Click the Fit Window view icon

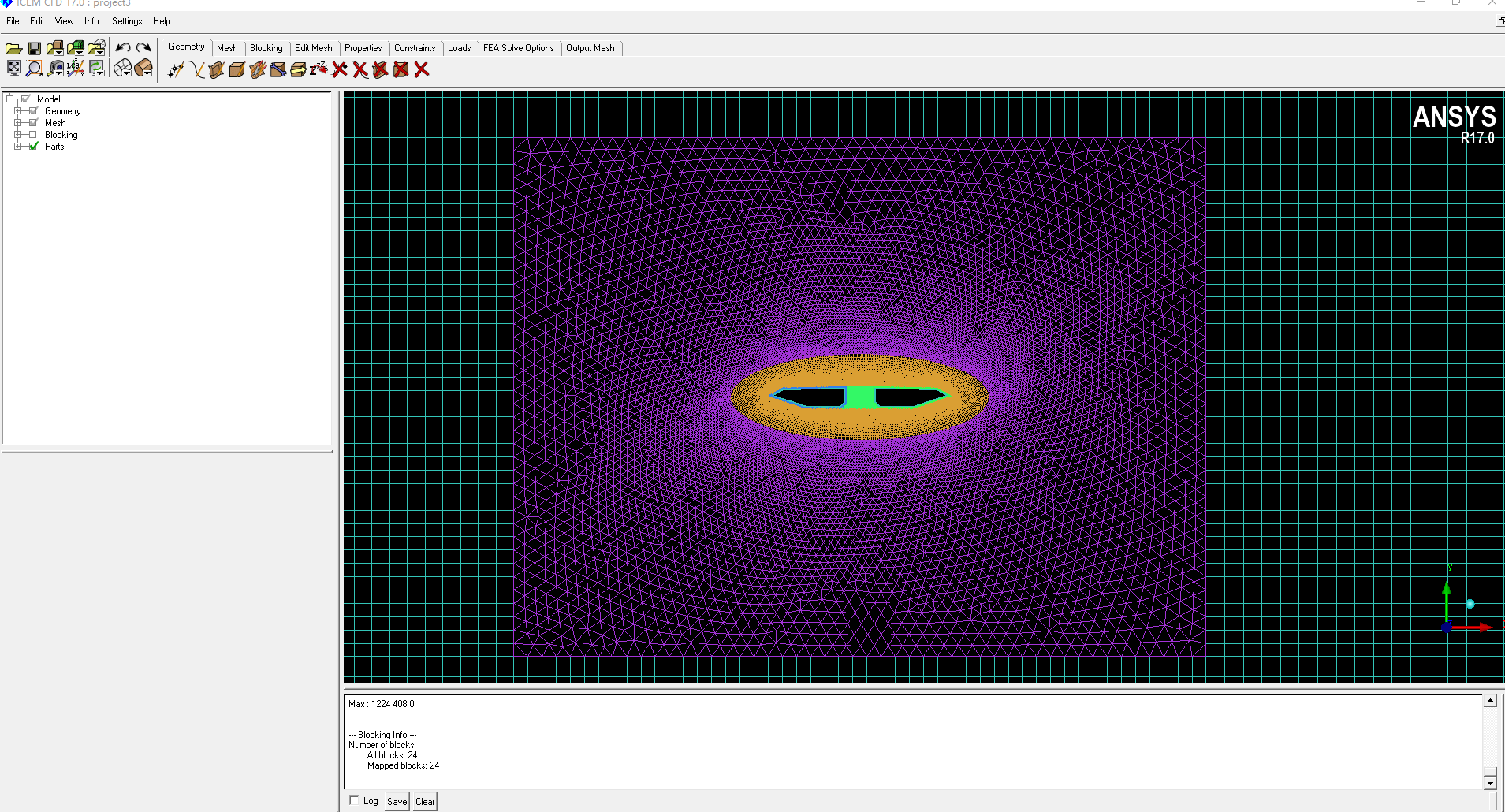14,69
